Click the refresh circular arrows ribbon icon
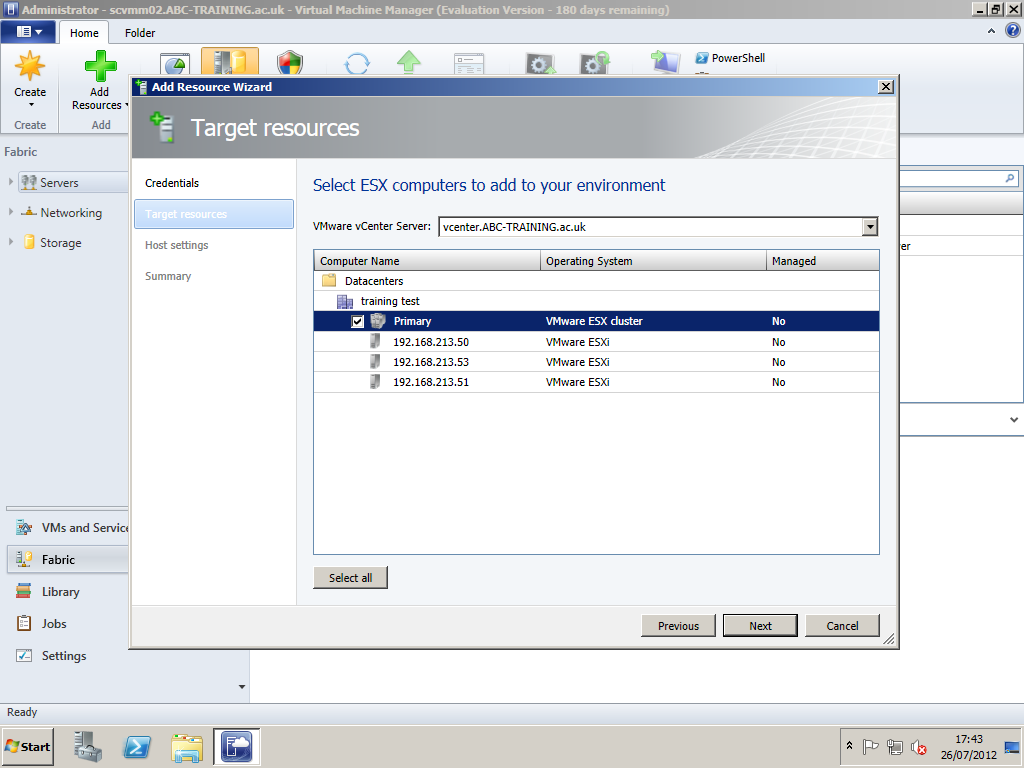Viewport: 1024px width, 768px height. (357, 63)
